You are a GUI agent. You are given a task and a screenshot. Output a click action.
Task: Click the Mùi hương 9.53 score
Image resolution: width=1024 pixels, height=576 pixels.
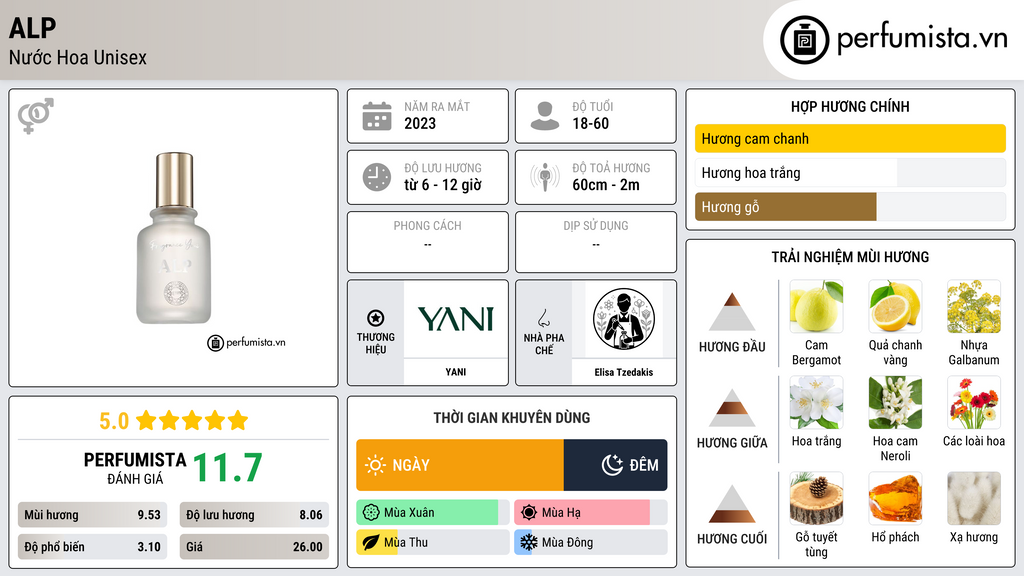(x=93, y=515)
